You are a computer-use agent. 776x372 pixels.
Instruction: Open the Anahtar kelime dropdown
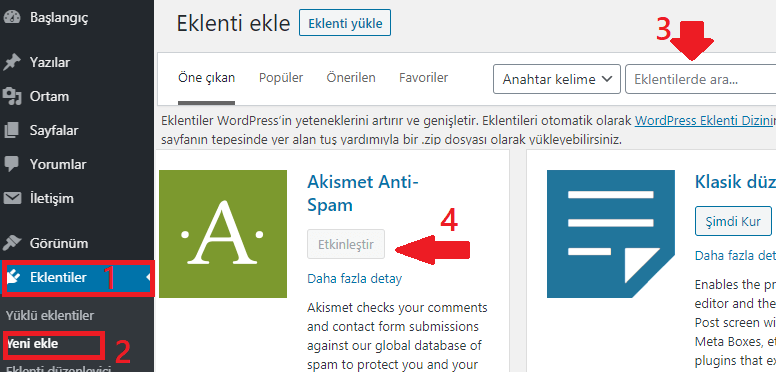[557, 79]
